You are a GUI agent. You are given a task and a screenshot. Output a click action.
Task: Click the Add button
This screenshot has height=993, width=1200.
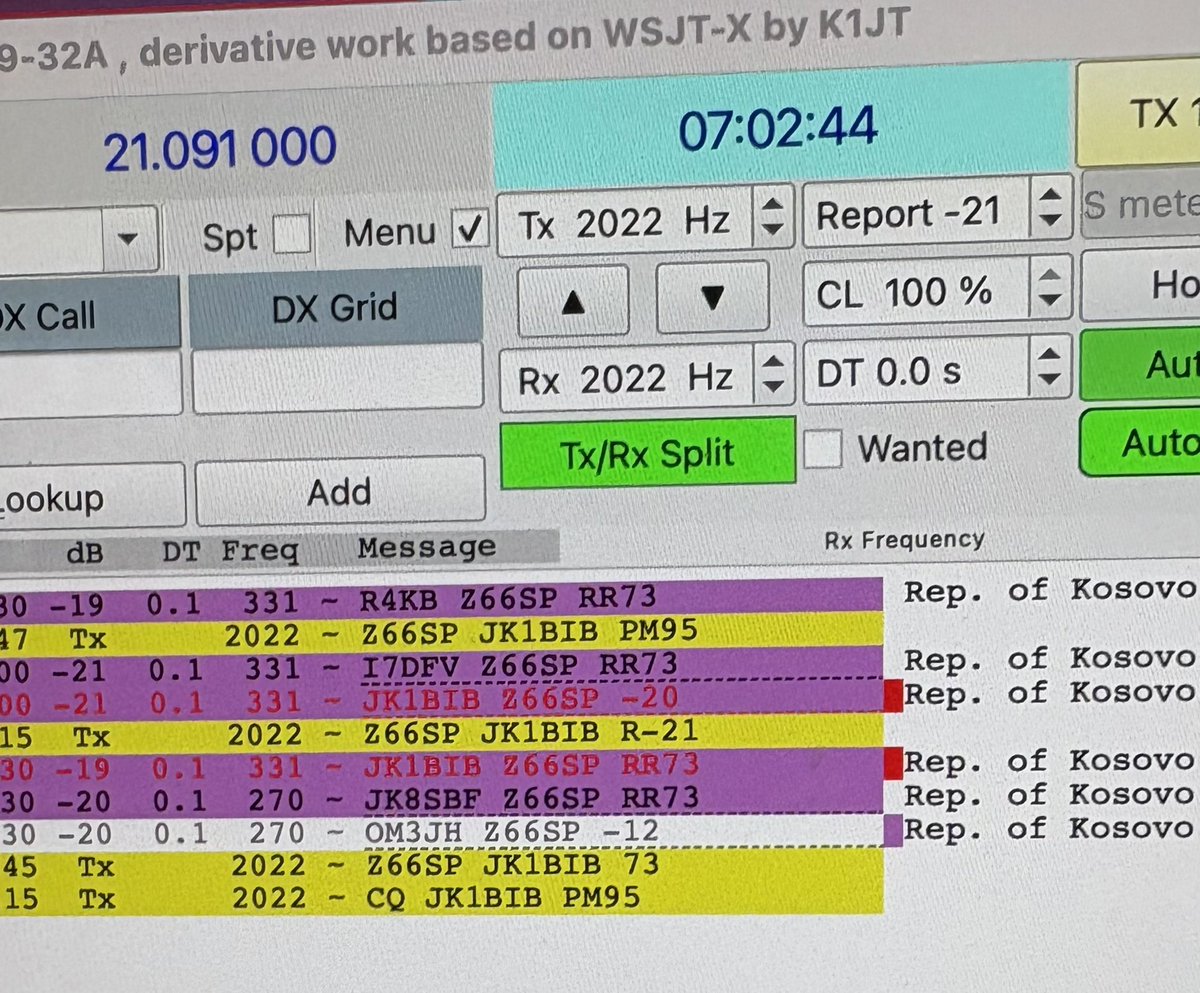point(340,492)
